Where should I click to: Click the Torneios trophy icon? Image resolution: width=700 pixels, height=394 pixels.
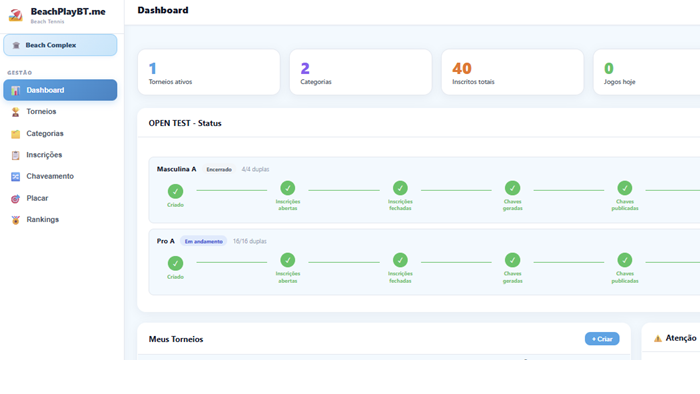[x=16, y=112]
